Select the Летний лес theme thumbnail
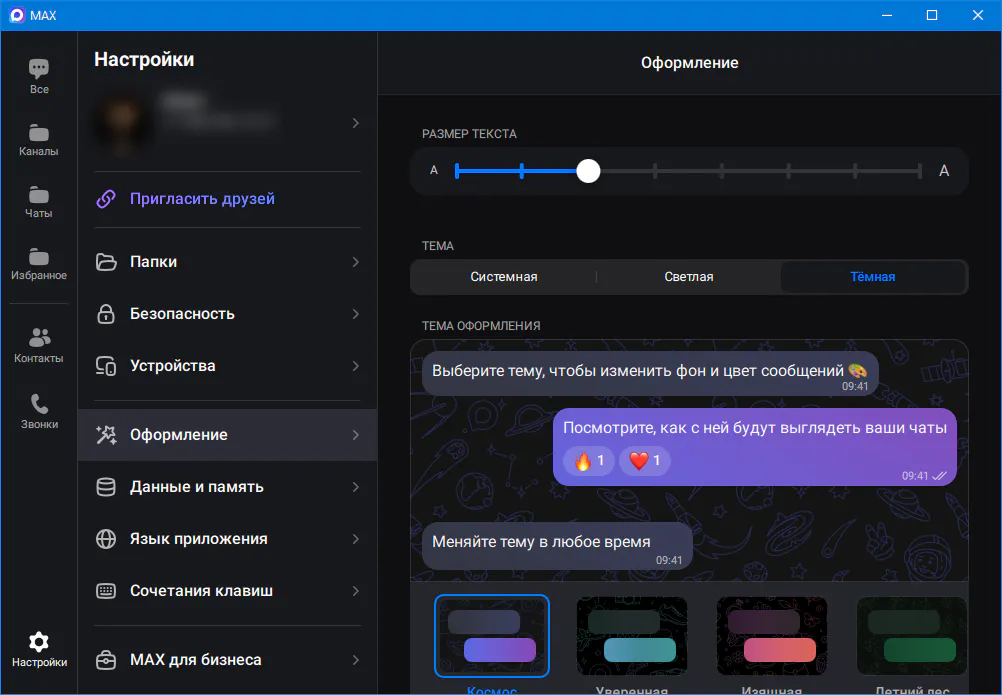The image size is (1002, 695). tap(911, 636)
